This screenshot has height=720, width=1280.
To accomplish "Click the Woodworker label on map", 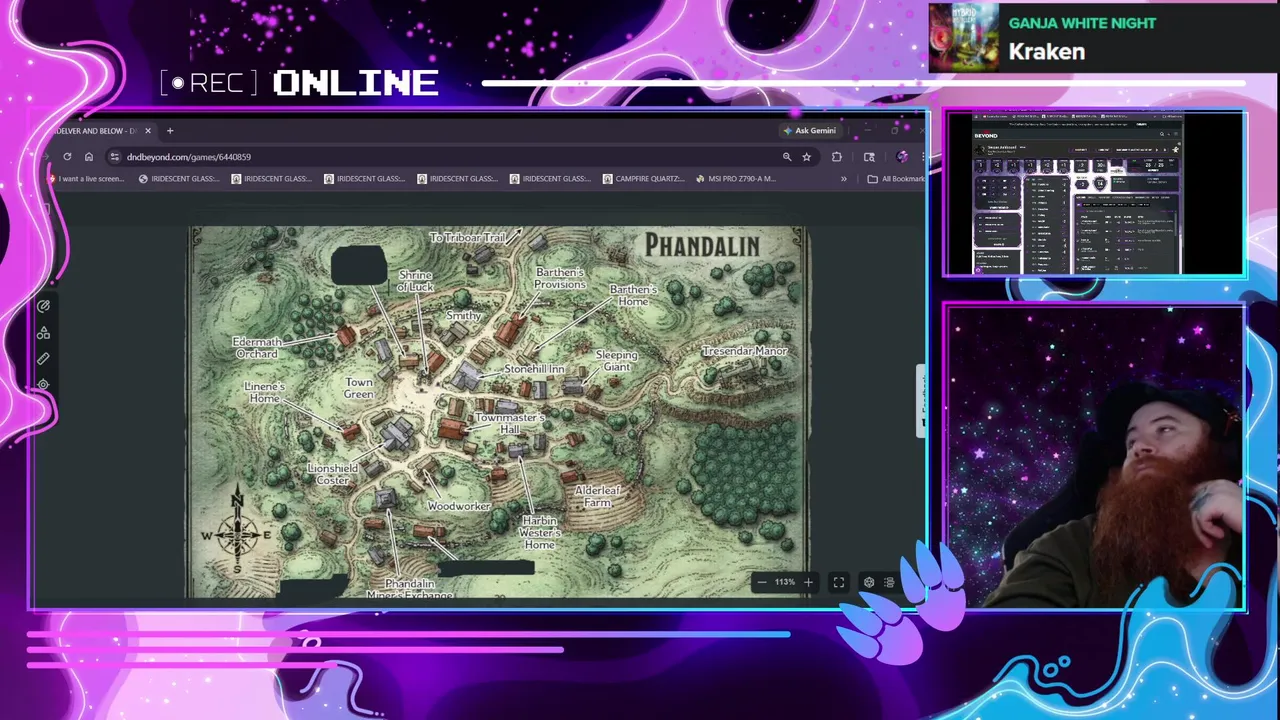I will pyautogui.click(x=459, y=506).
